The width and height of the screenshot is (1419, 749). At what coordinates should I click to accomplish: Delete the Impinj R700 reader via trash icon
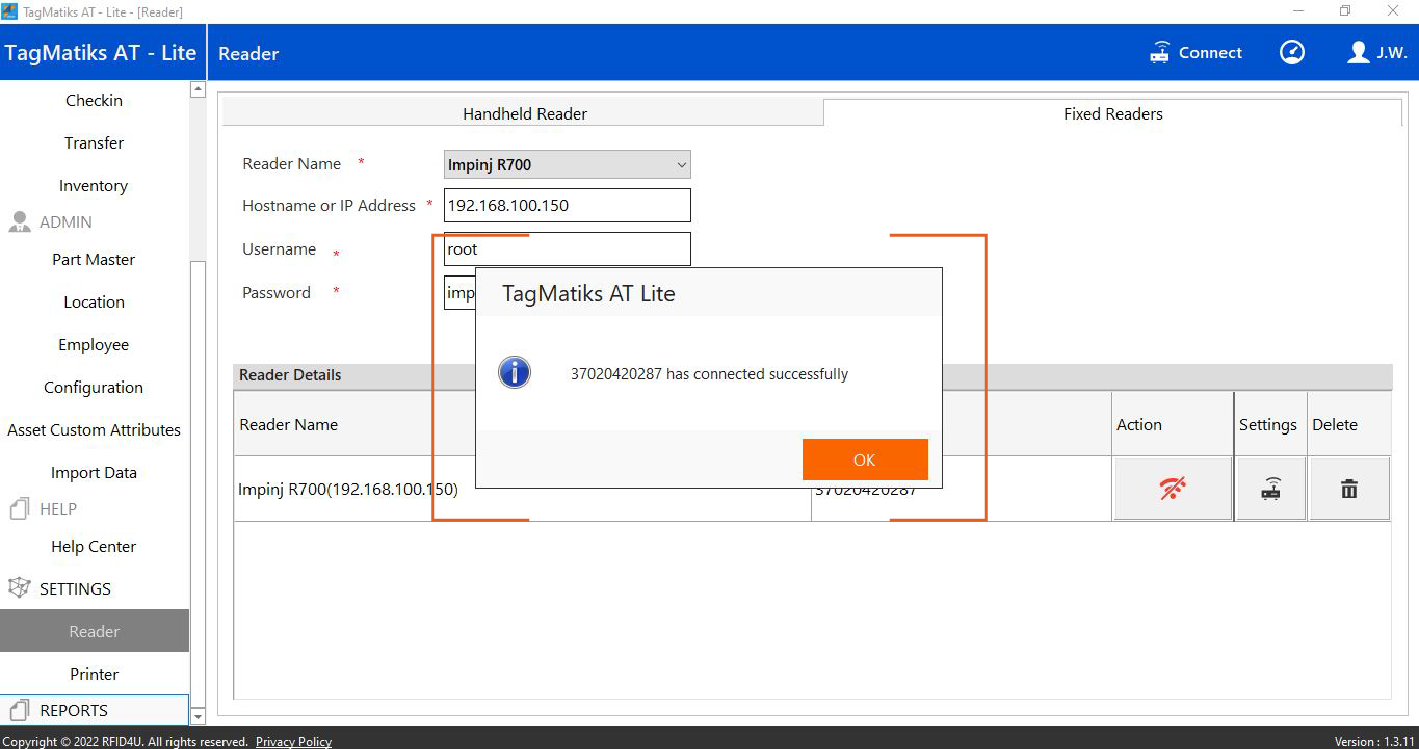point(1349,489)
